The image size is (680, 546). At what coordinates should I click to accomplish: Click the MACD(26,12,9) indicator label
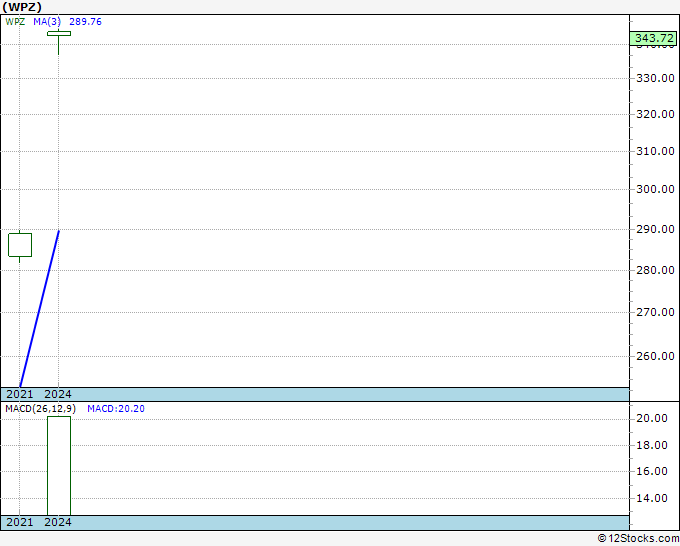pyautogui.click(x=40, y=409)
